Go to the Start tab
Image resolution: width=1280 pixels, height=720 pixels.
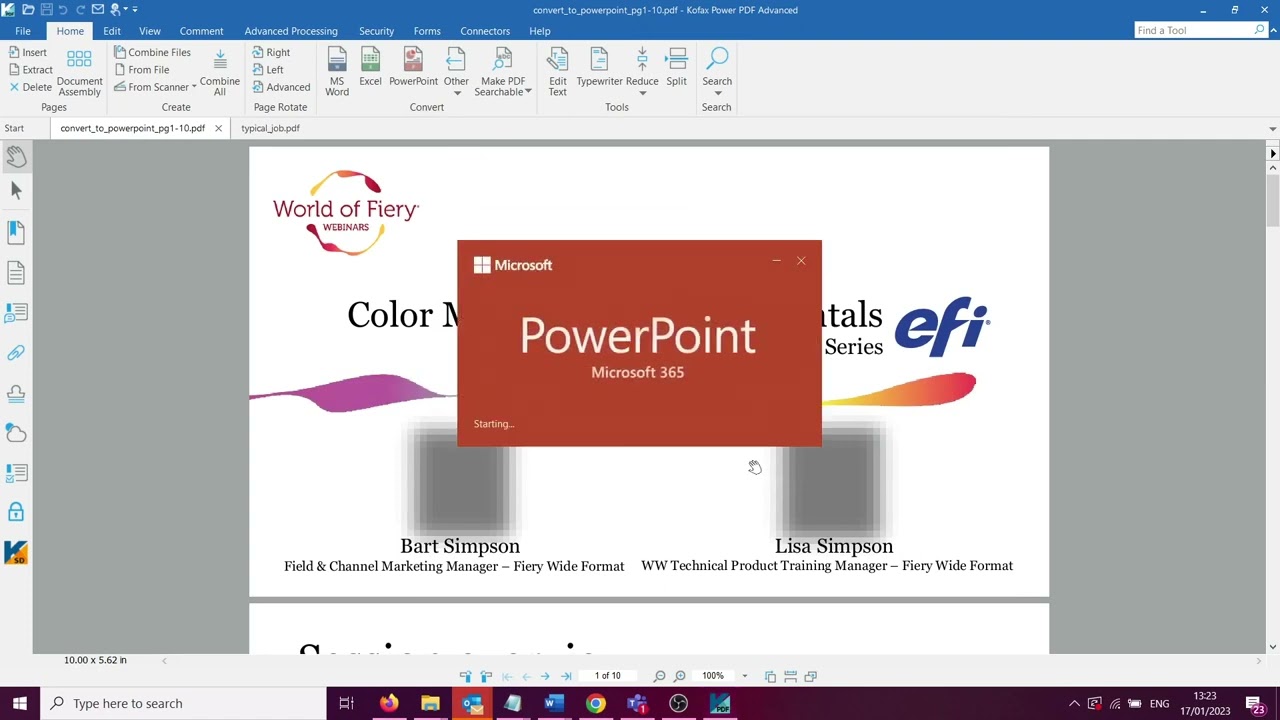(14, 128)
